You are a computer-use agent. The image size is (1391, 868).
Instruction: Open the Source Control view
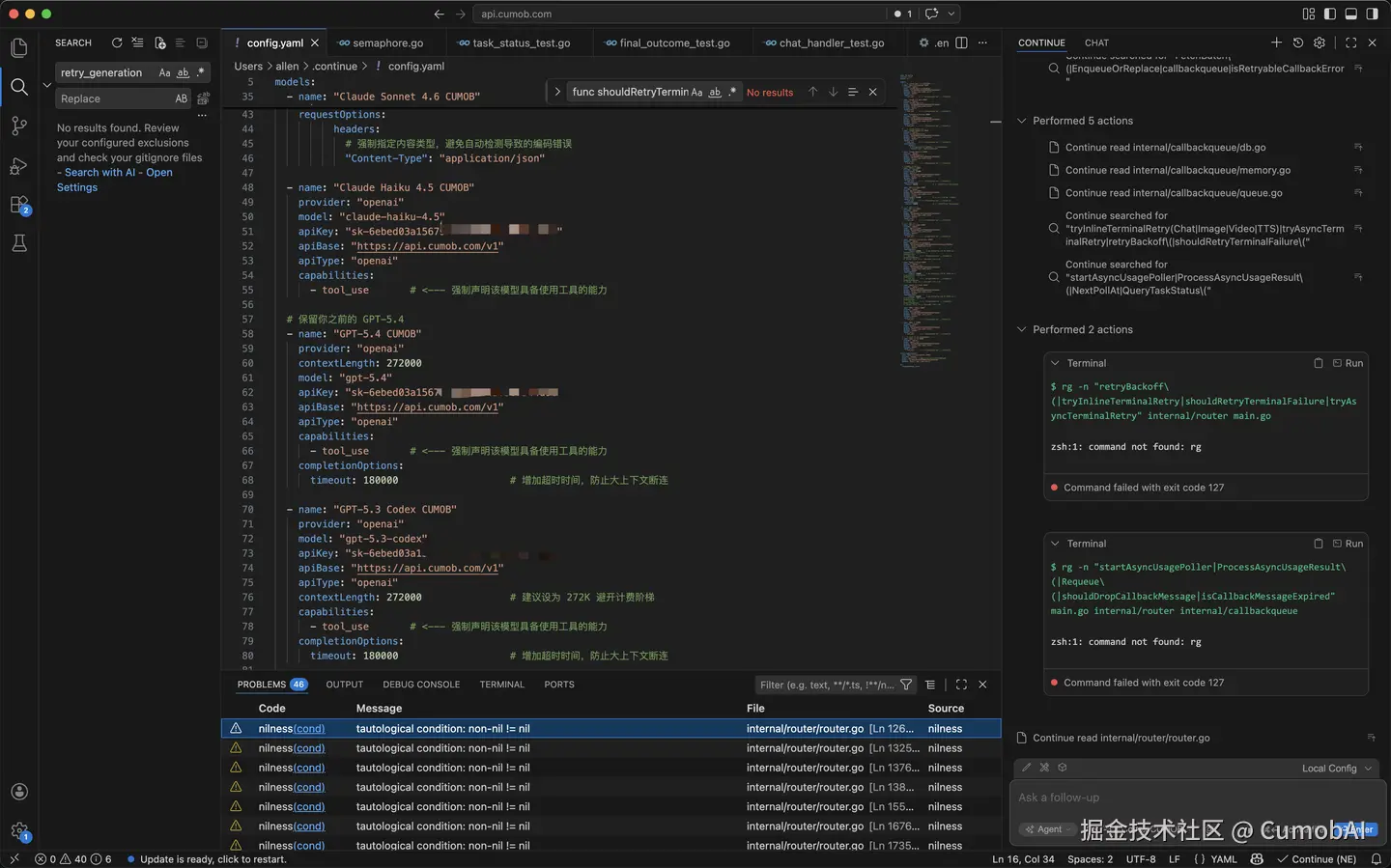[18, 126]
